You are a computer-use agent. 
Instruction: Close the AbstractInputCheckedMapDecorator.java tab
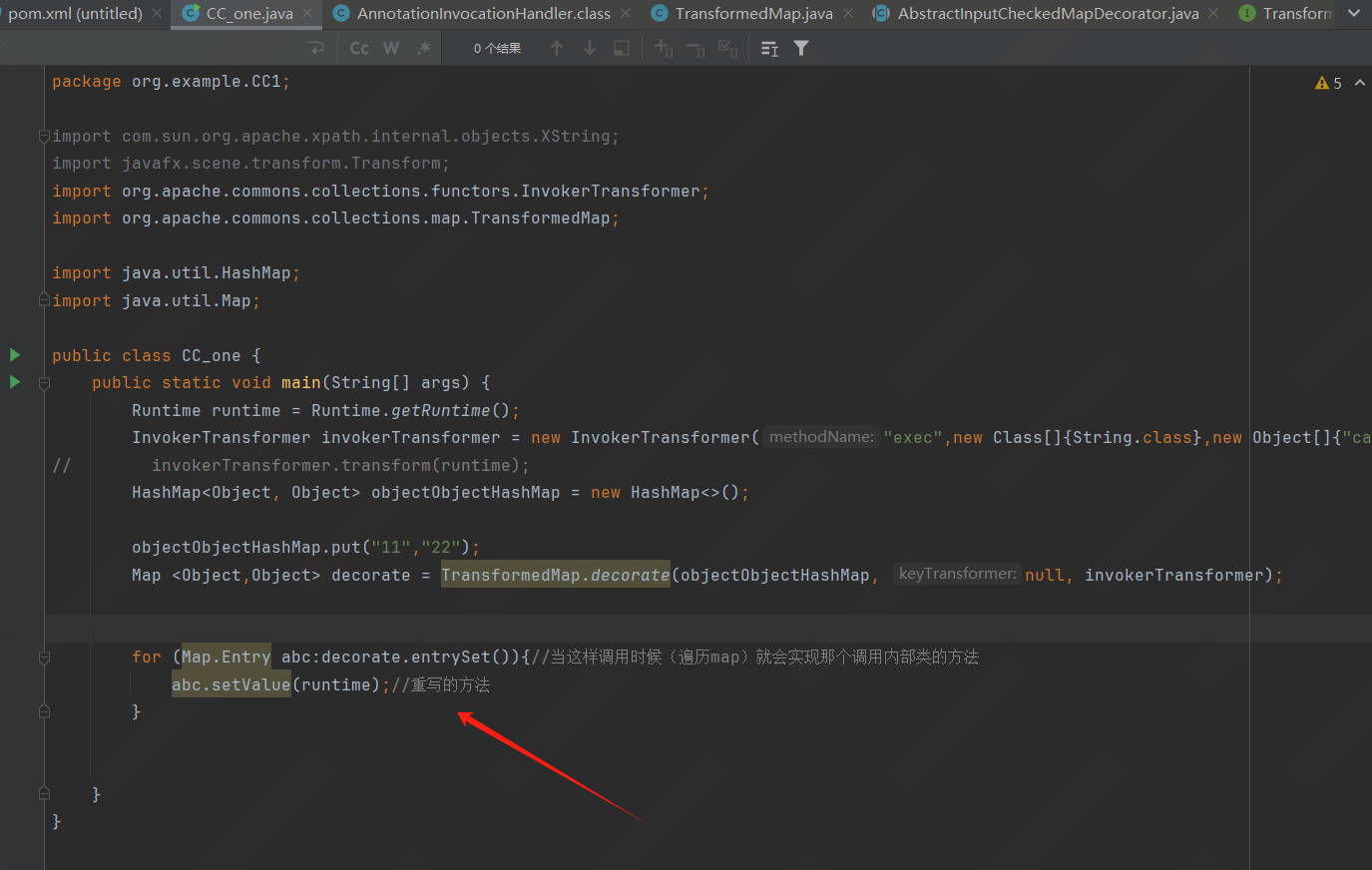[1213, 14]
